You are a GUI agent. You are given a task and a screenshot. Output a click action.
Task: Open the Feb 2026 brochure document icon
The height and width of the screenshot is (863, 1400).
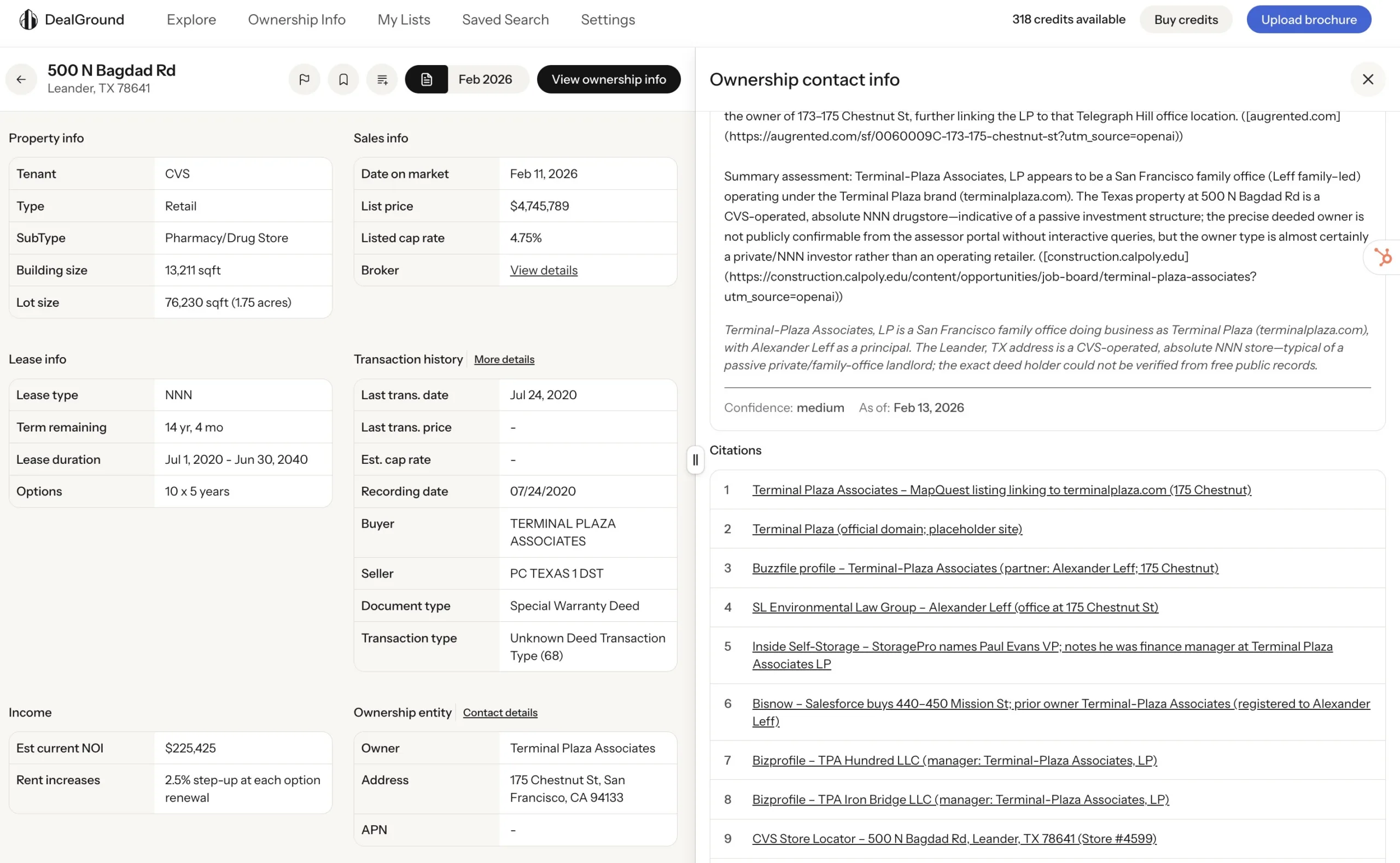pyautogui.click(x=427, y=79)
